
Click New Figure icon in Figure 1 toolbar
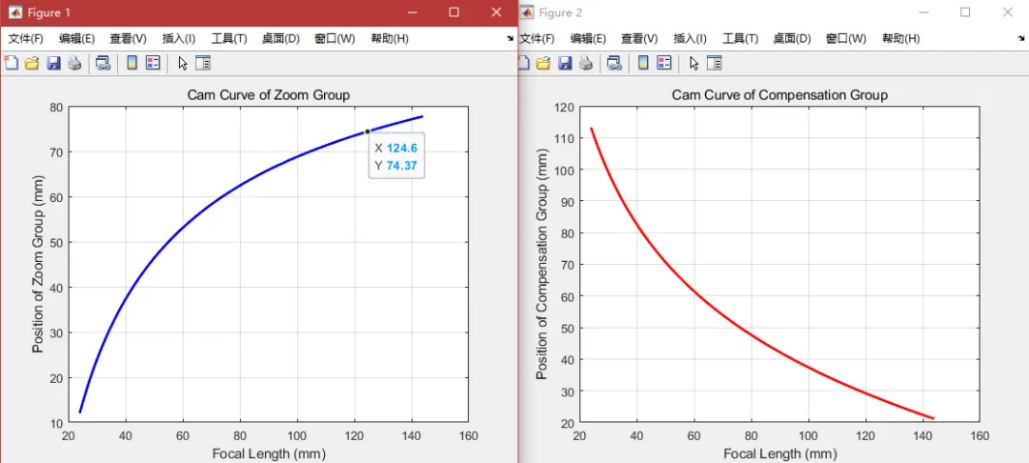pos(11,63)
